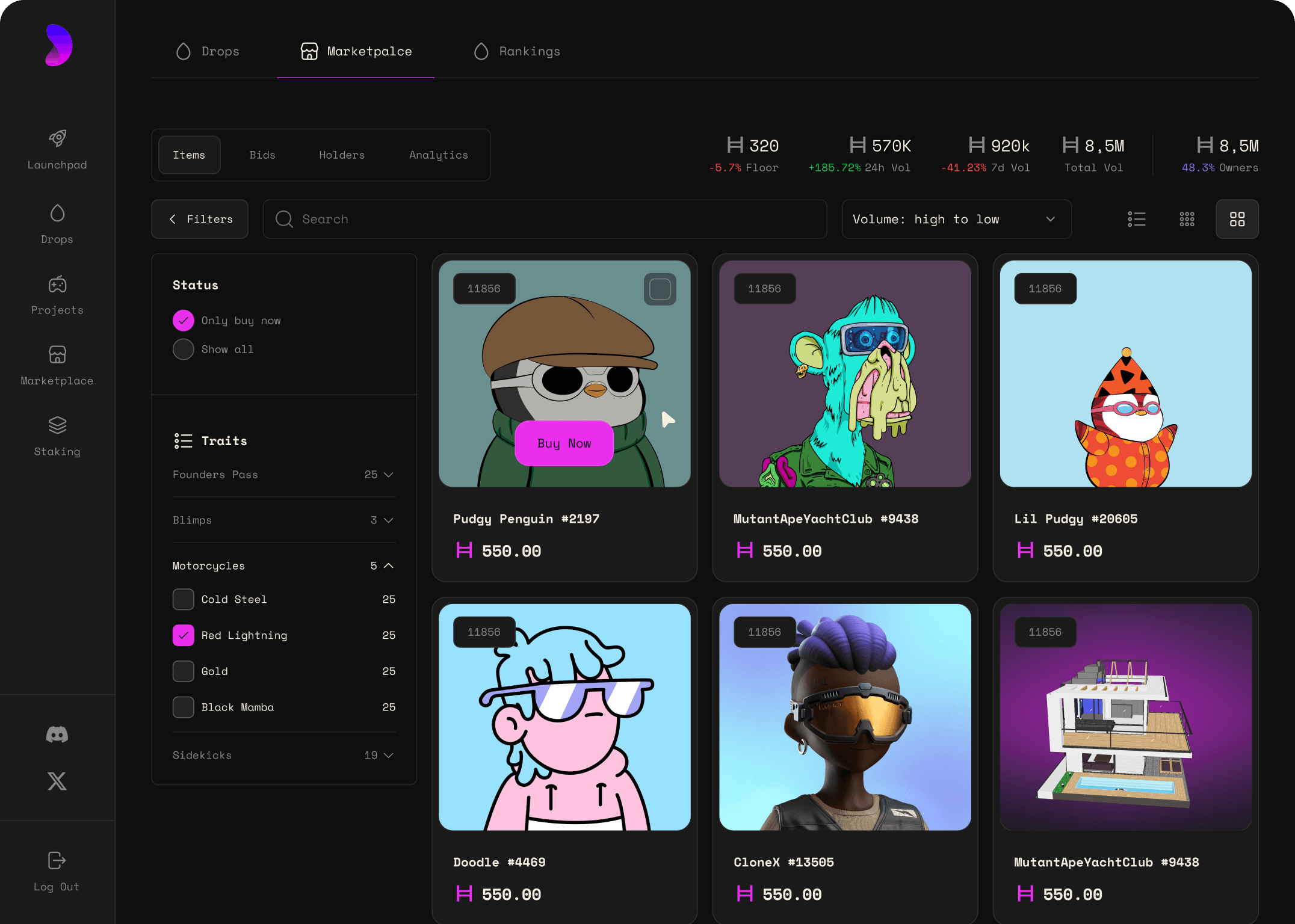Screen dimensions: 1295x924
Task: Click the Log Out label
Action: (x=57, y=887)
